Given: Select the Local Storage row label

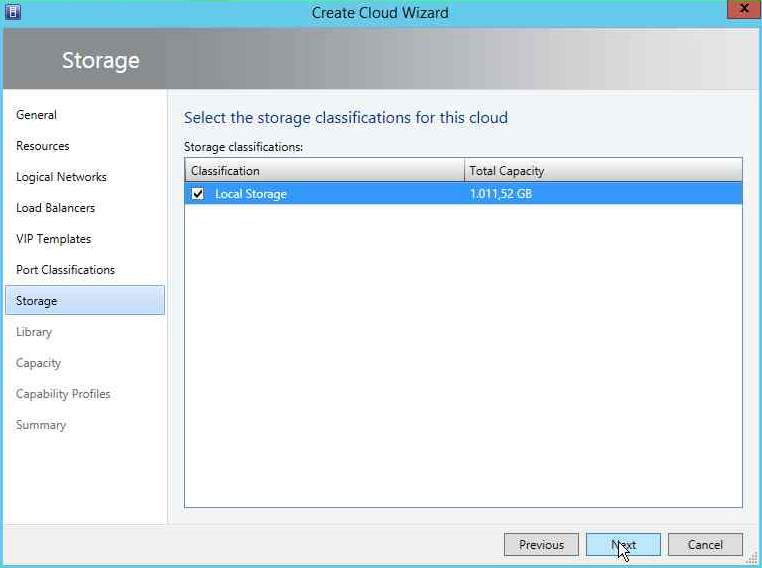Looking at the screenshot, I should [251, 194].
